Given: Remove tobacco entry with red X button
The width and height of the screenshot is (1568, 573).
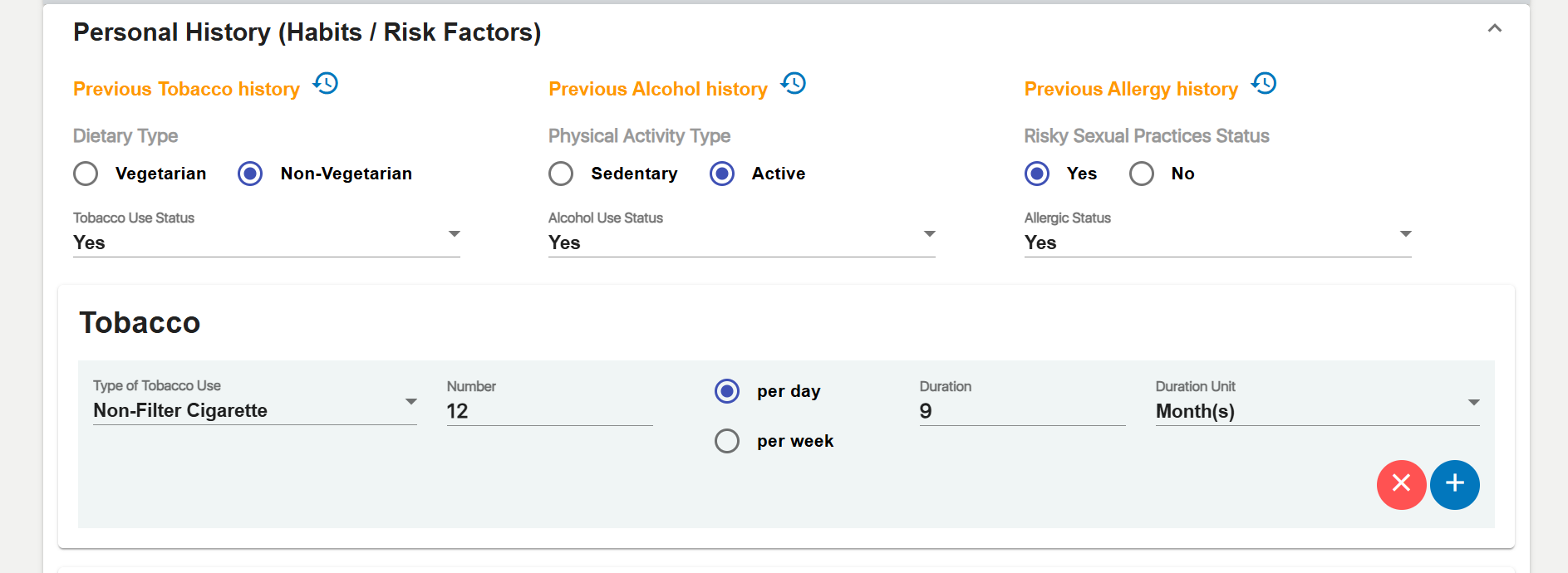Looking at the screenshot, I should click(x=1401, y=484).
